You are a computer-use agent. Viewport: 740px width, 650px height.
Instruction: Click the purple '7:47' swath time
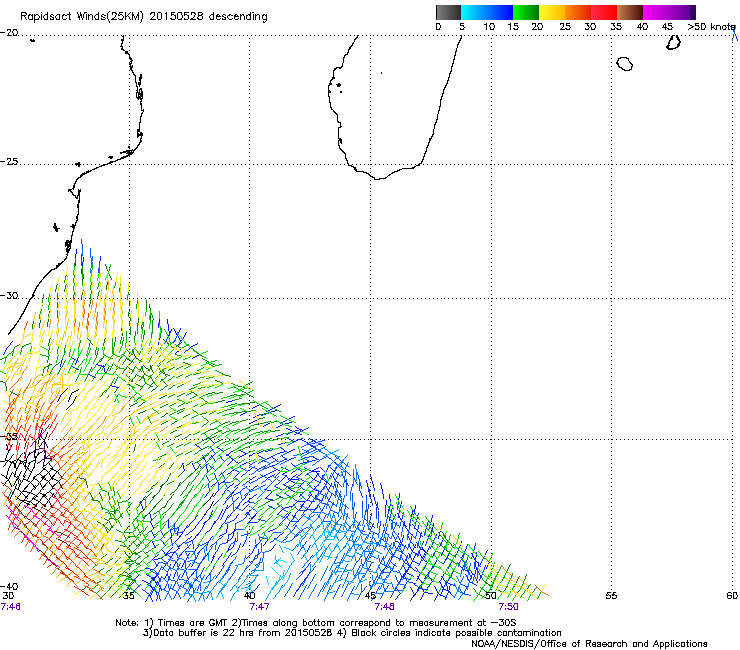coord(259,607)
